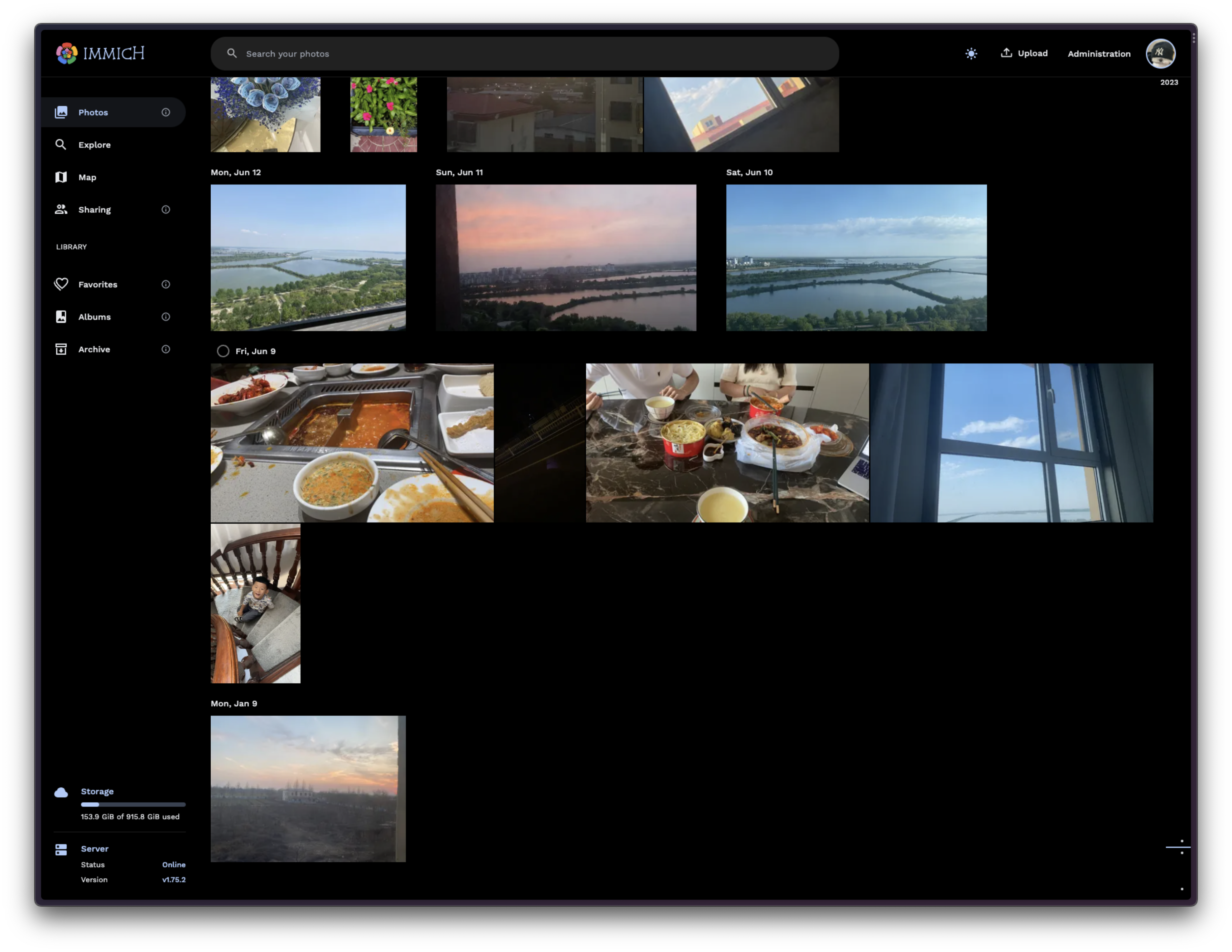Click the Upload button
This screenshot has width=1232, height=952.
[1024, 53]
